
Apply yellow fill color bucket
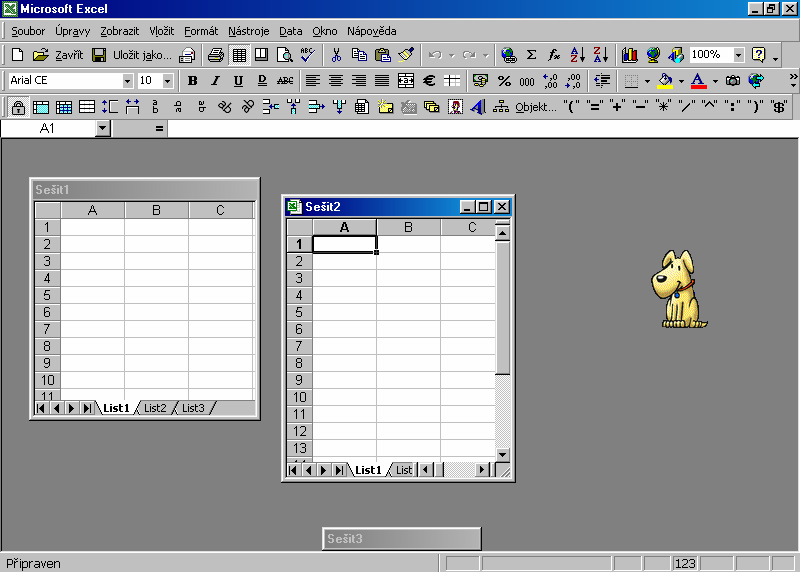point(665,81)
